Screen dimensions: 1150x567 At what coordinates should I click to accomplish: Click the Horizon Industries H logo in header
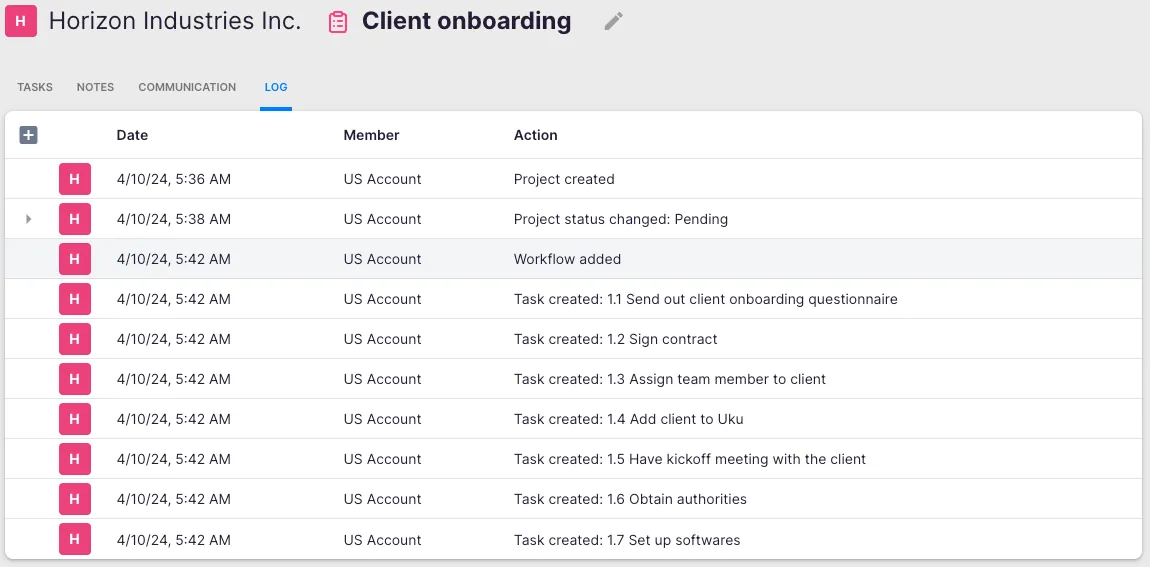(21, 21)
